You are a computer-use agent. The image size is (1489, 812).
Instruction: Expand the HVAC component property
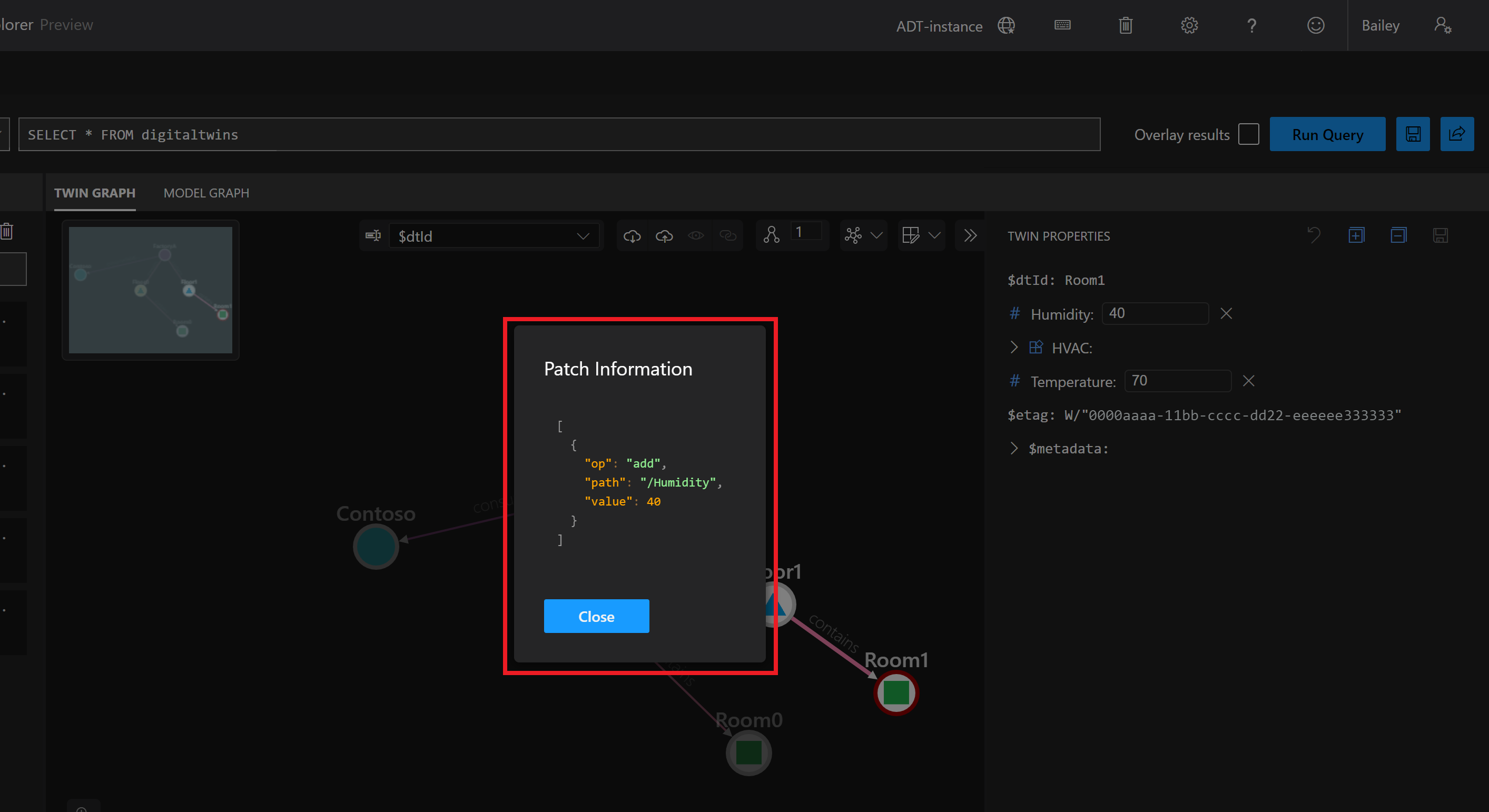[1014, 348]
